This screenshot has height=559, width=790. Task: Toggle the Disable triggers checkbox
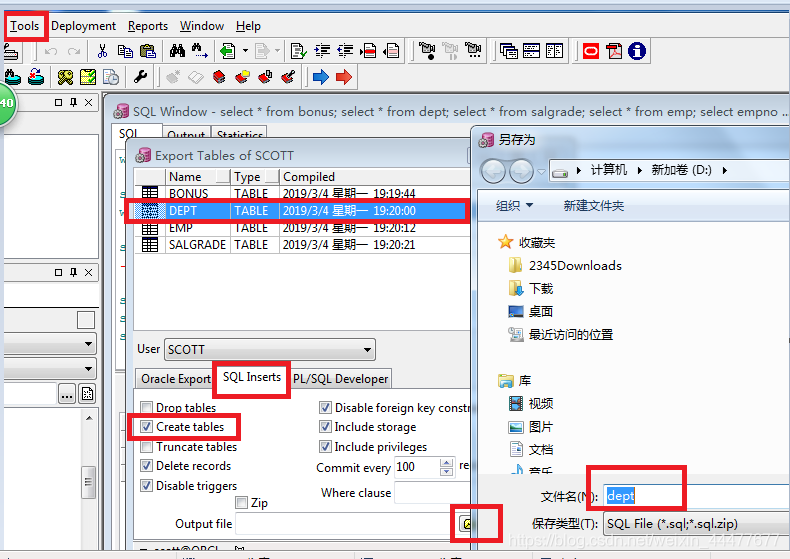click(x=146, y=485)
